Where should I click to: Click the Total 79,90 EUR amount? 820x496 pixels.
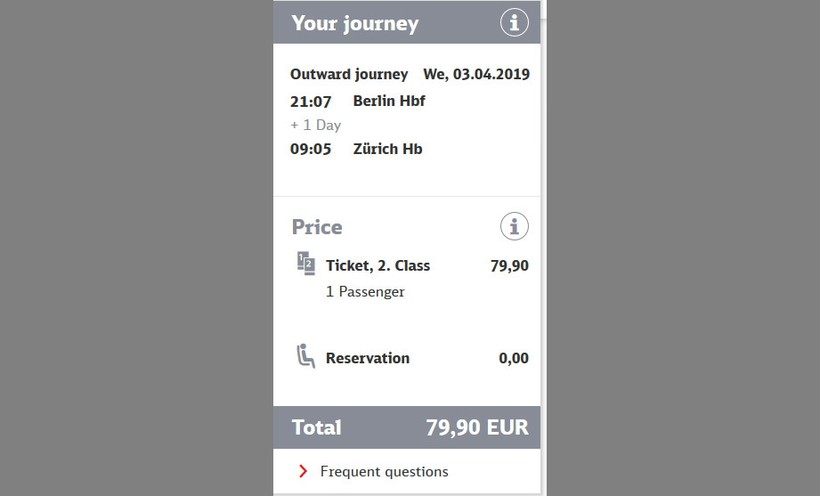[x=477, y=428]
